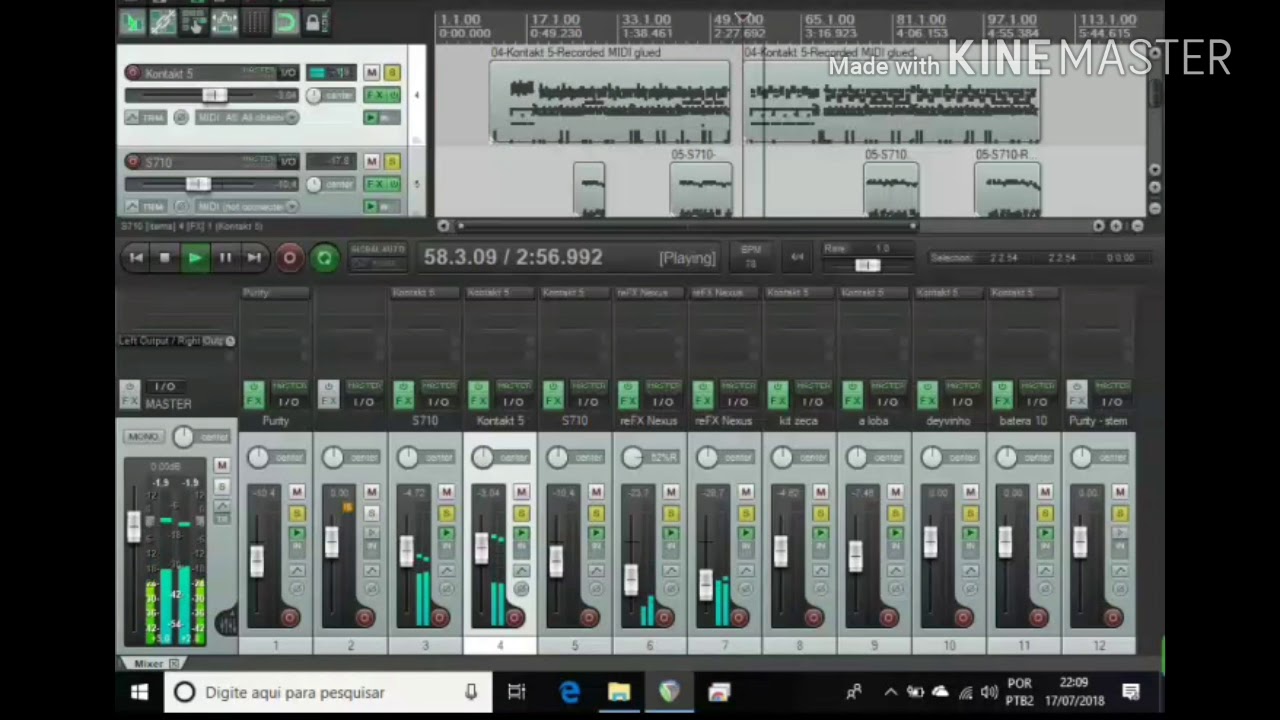Click the master volume fader
The width and height of the screenshot is (1280, 720).
pos(134,527)
